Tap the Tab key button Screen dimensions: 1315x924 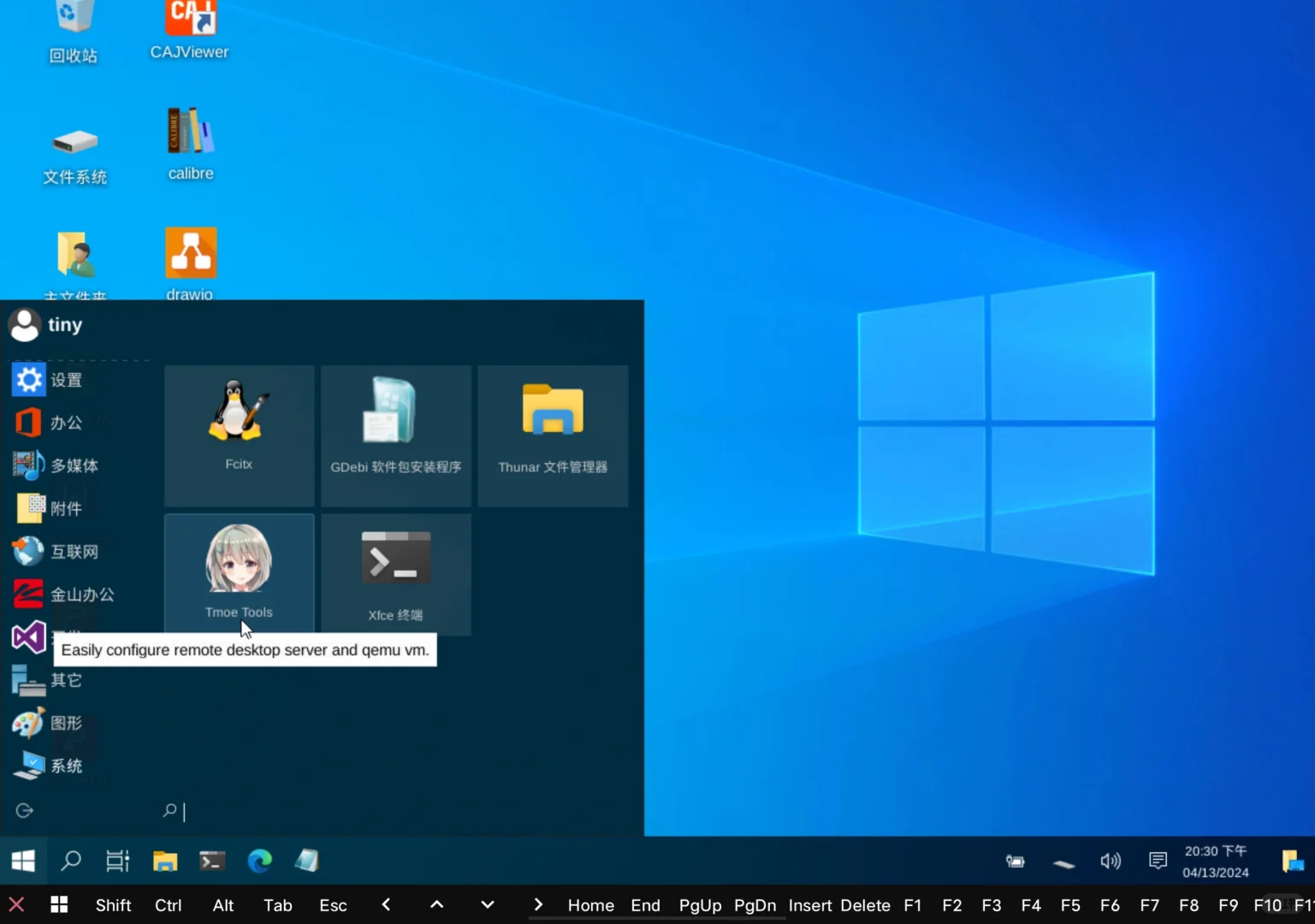tap(278, 905)
